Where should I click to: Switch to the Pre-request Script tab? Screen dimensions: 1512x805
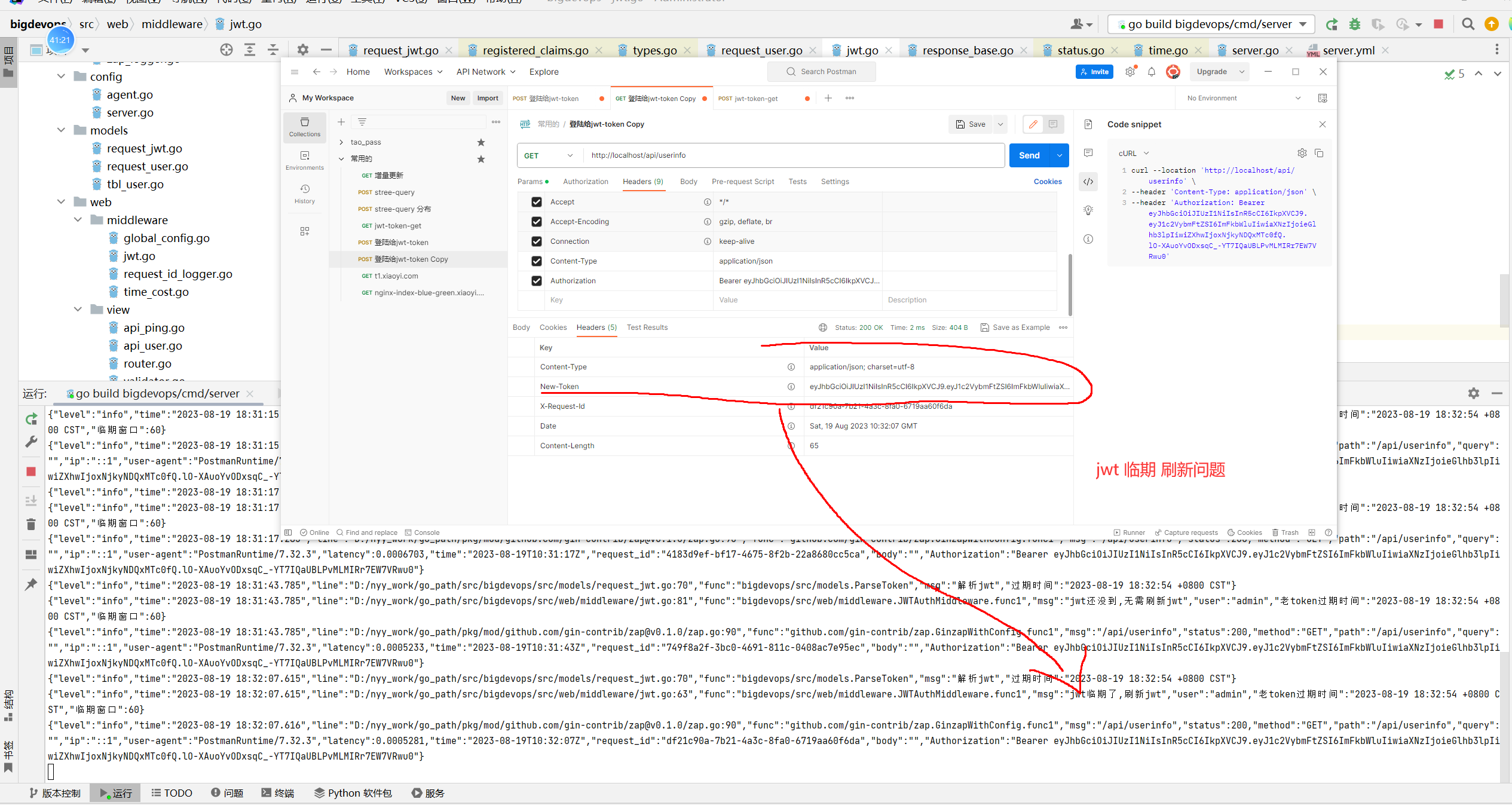point(742,182)
